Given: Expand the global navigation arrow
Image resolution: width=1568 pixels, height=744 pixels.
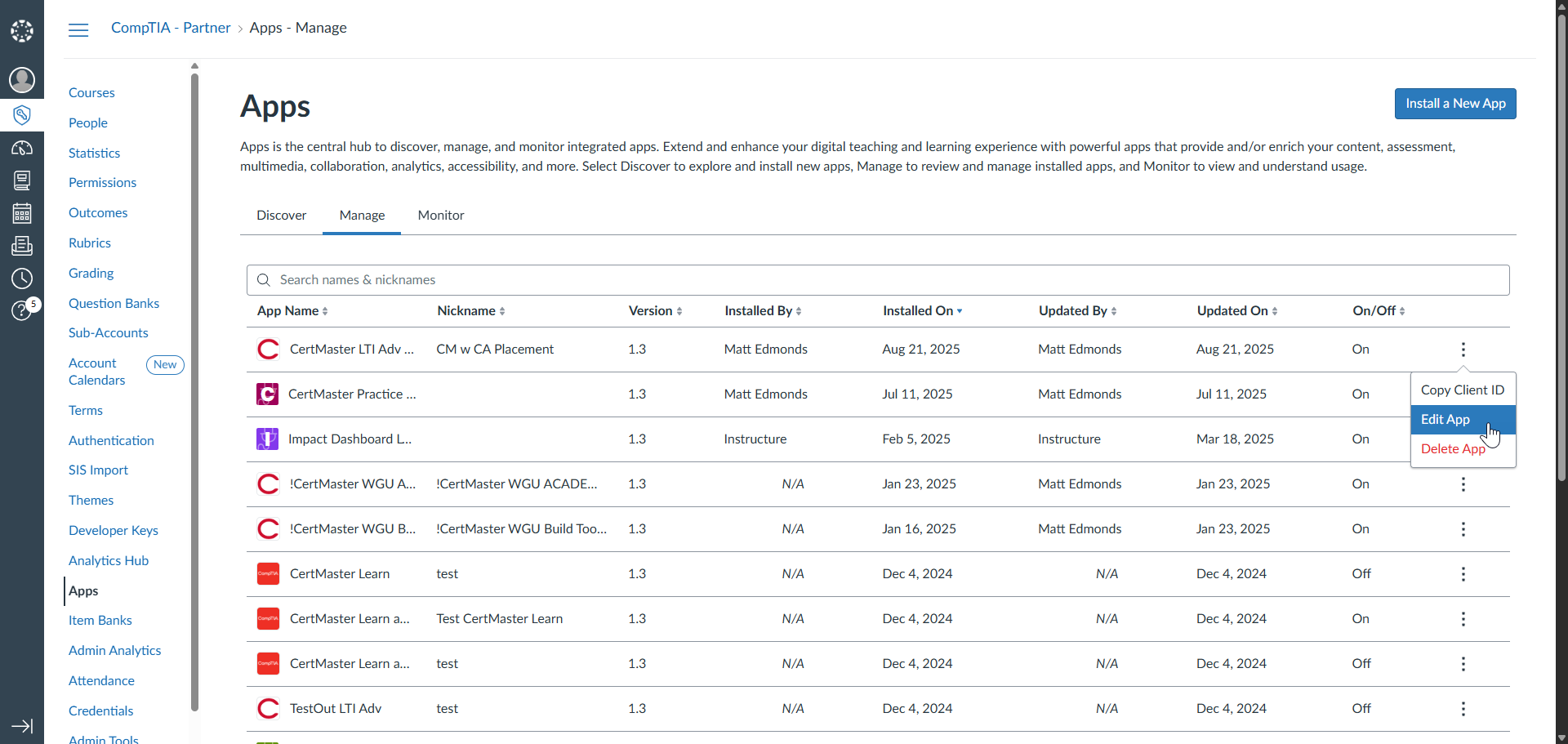Looking at the screenshot, I should (22, 726).
